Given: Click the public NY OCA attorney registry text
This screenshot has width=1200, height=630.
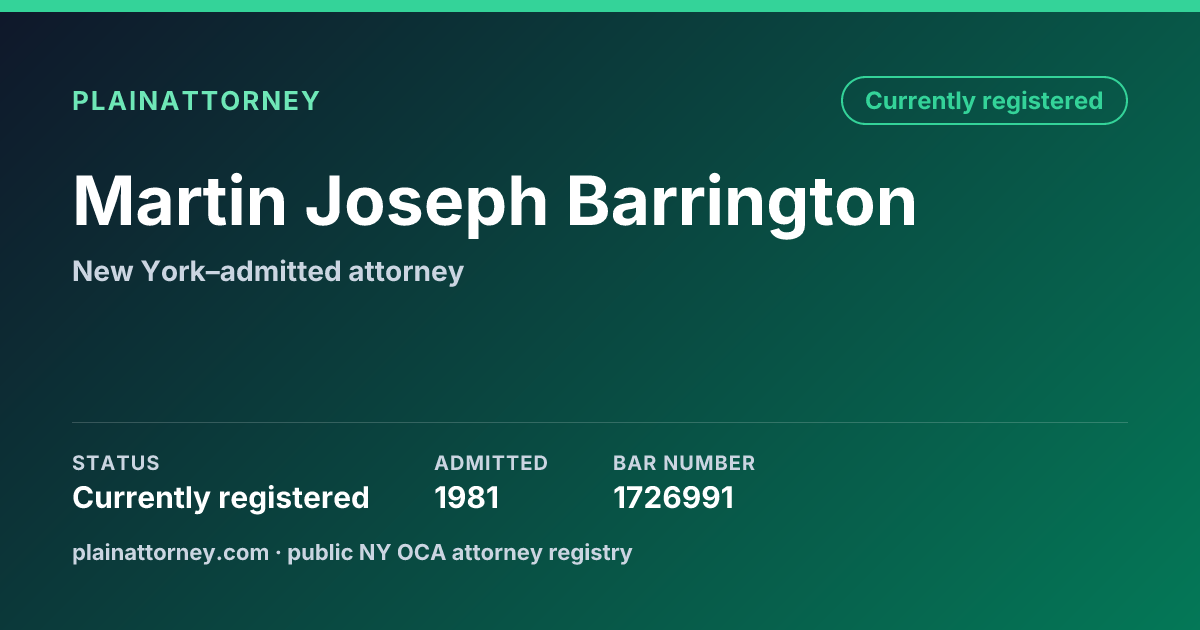Looking at the screenshot, I should tap(460, 552).
